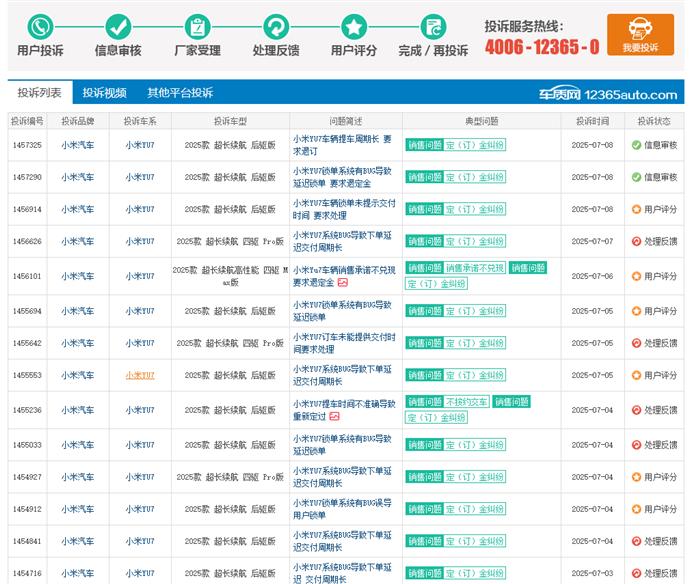Click the 完成/再投诉 document step icon
This screenshot has width=700, height=584.
click(433, 27)
